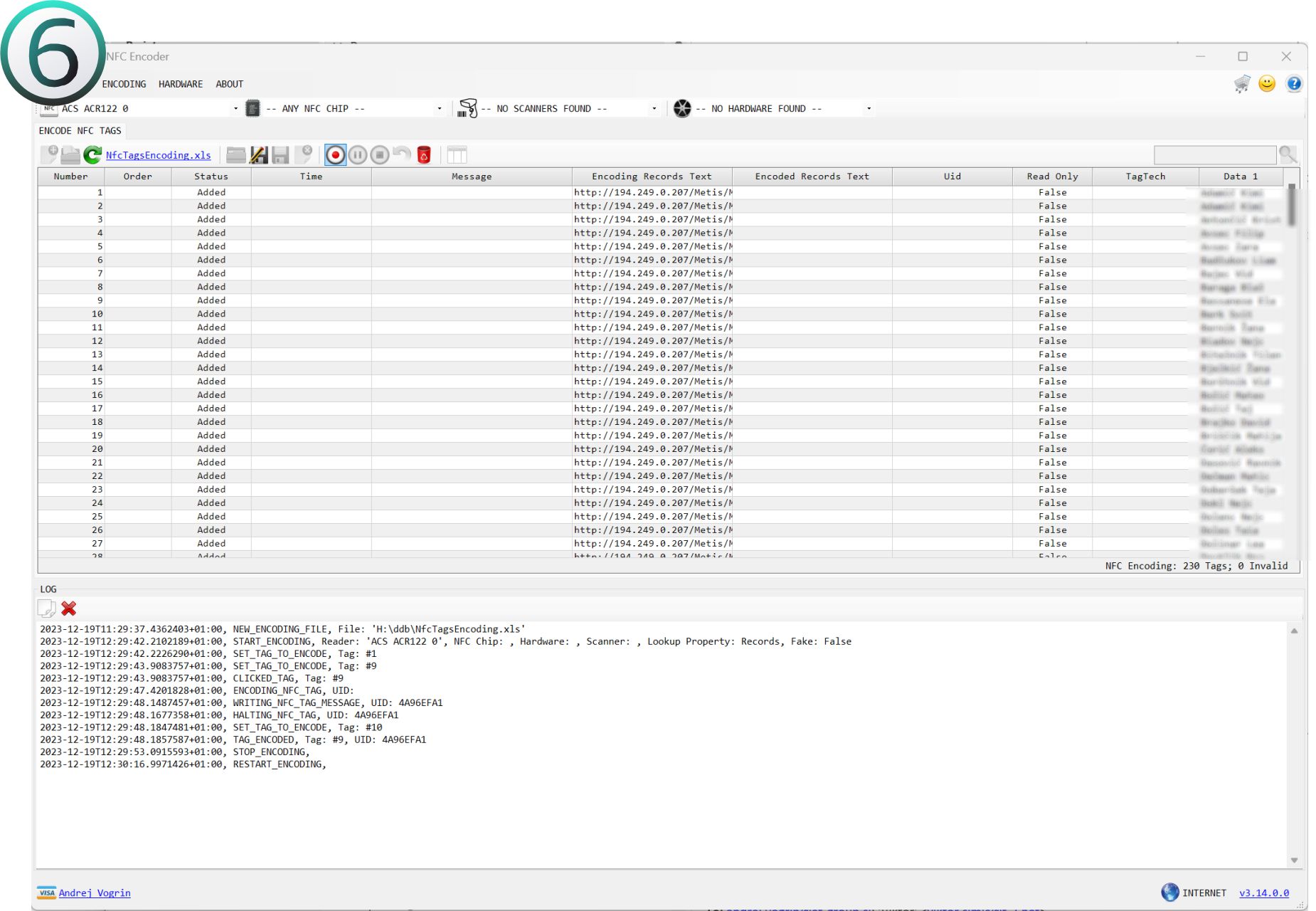Click the shopping cart icon
This screenshot has width=1316, height=911.
click(1242, 84)
